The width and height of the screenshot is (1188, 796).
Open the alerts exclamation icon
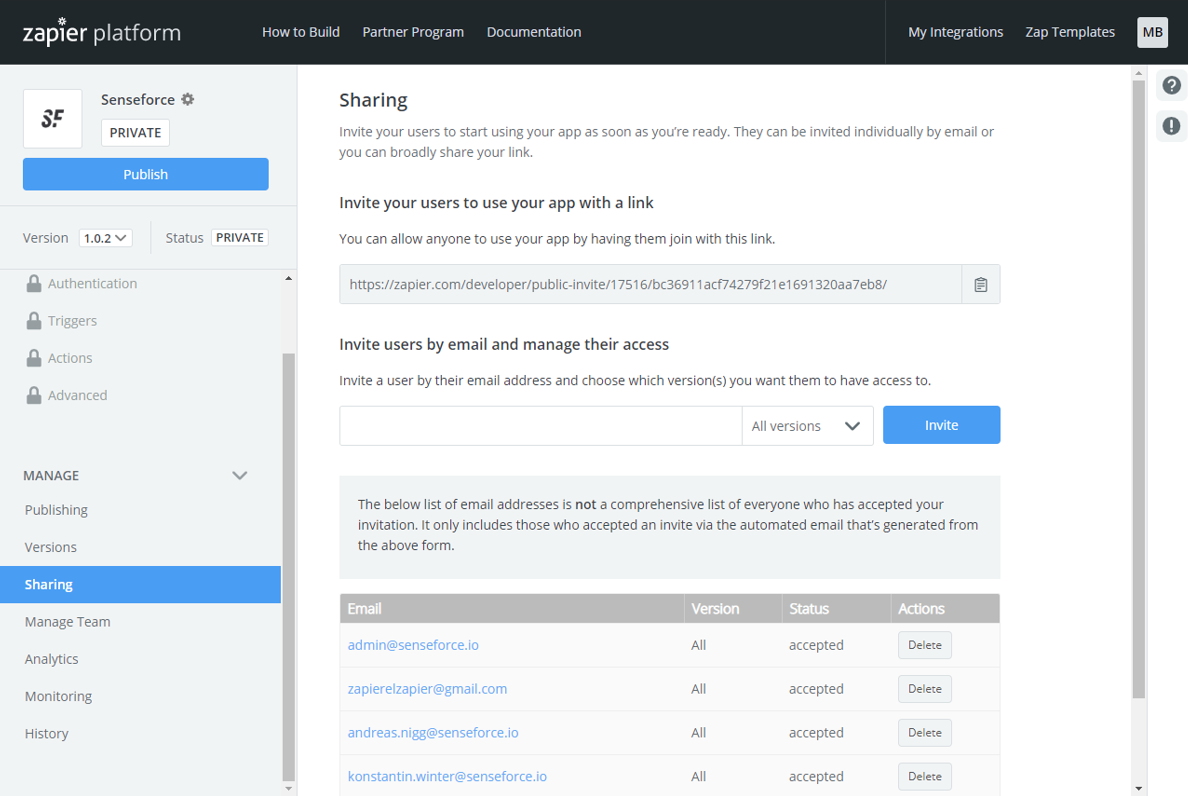click(x=1171, y=125)
